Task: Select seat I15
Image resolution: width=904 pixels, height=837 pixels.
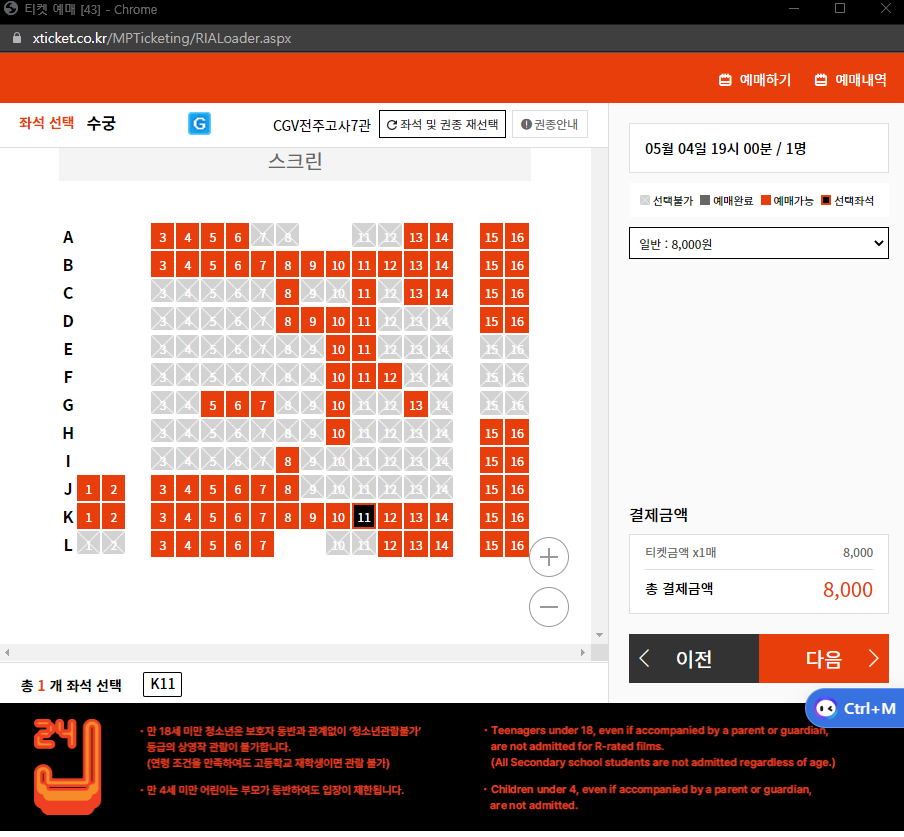Action: click(491, 461)
